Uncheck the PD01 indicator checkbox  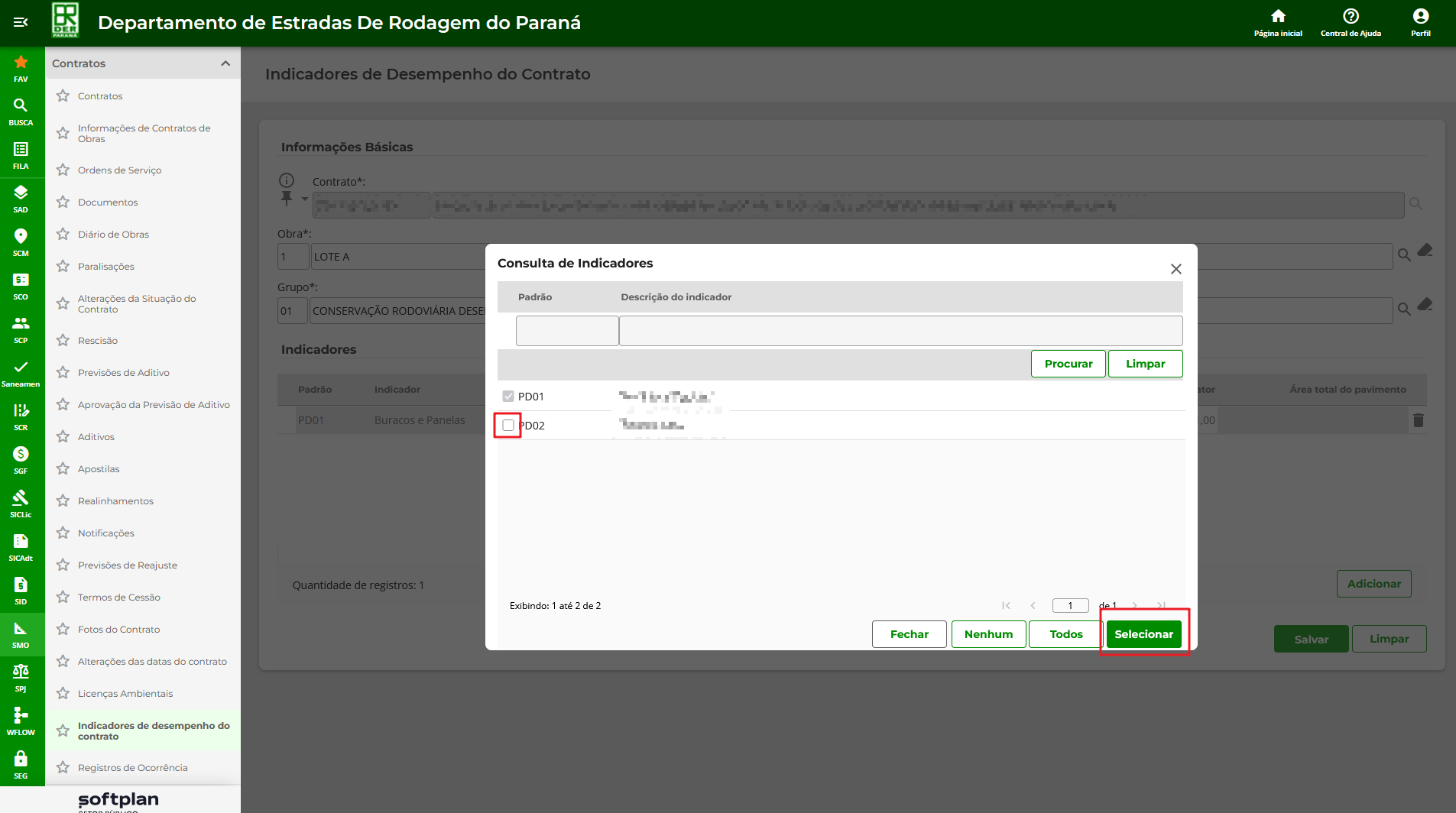click(x=508, y=397)
